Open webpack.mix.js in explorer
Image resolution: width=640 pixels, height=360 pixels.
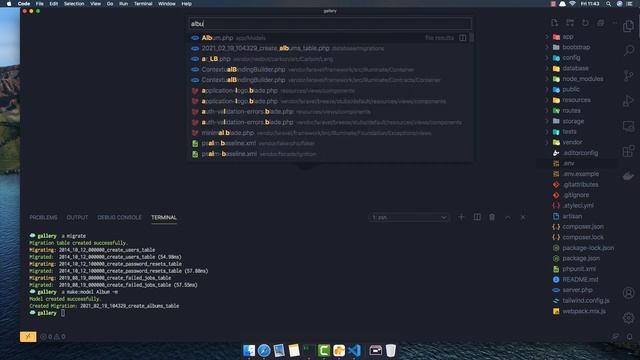tap(584, 311)
